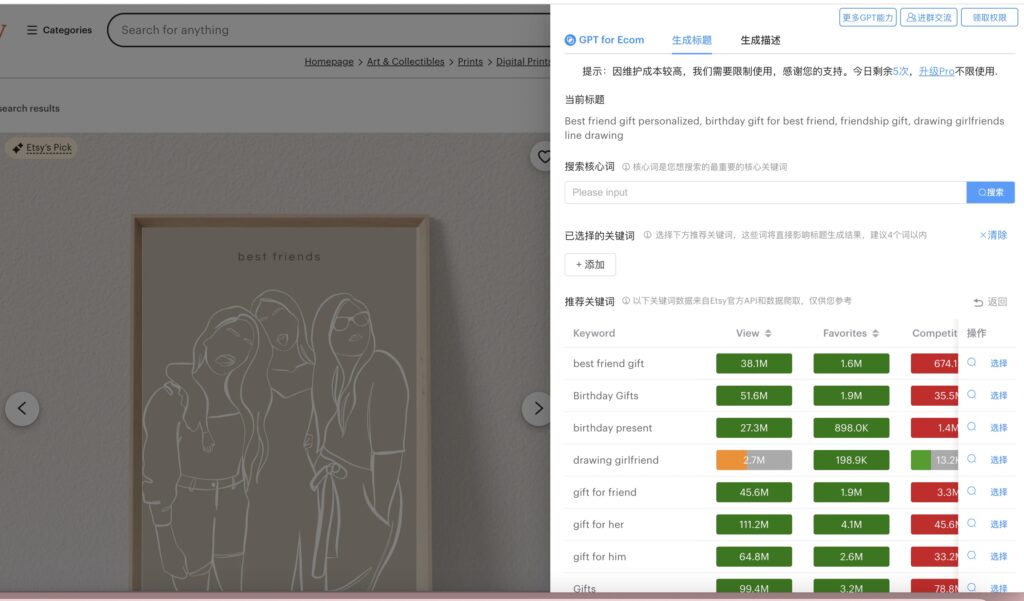This screenshot has width=1024, height=601.
Task: Click search icon in 'birthday present' row
Action: pos(971,427)
